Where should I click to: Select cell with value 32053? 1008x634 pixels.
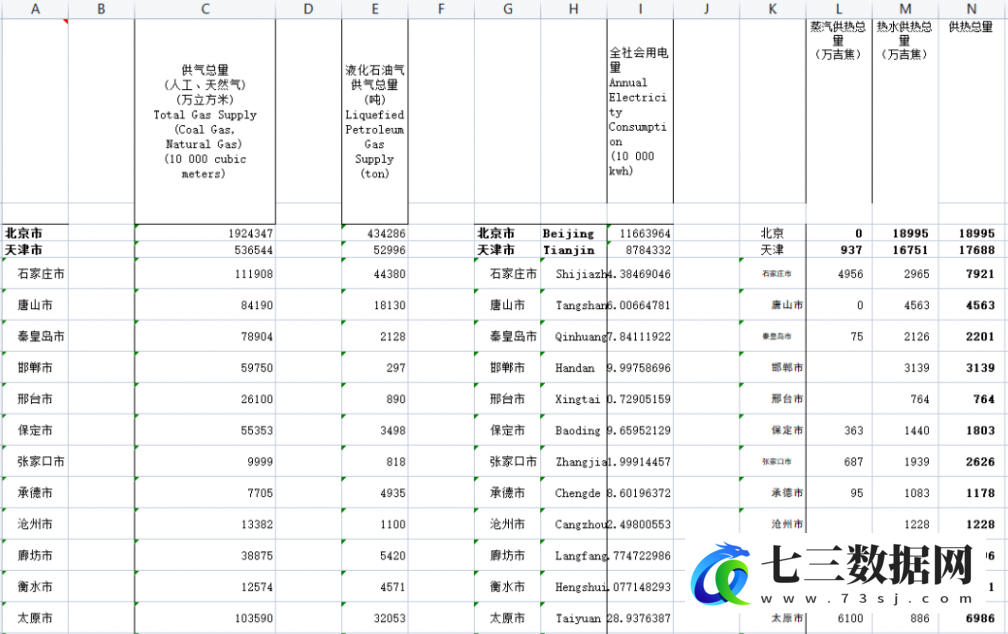(375, 618)
